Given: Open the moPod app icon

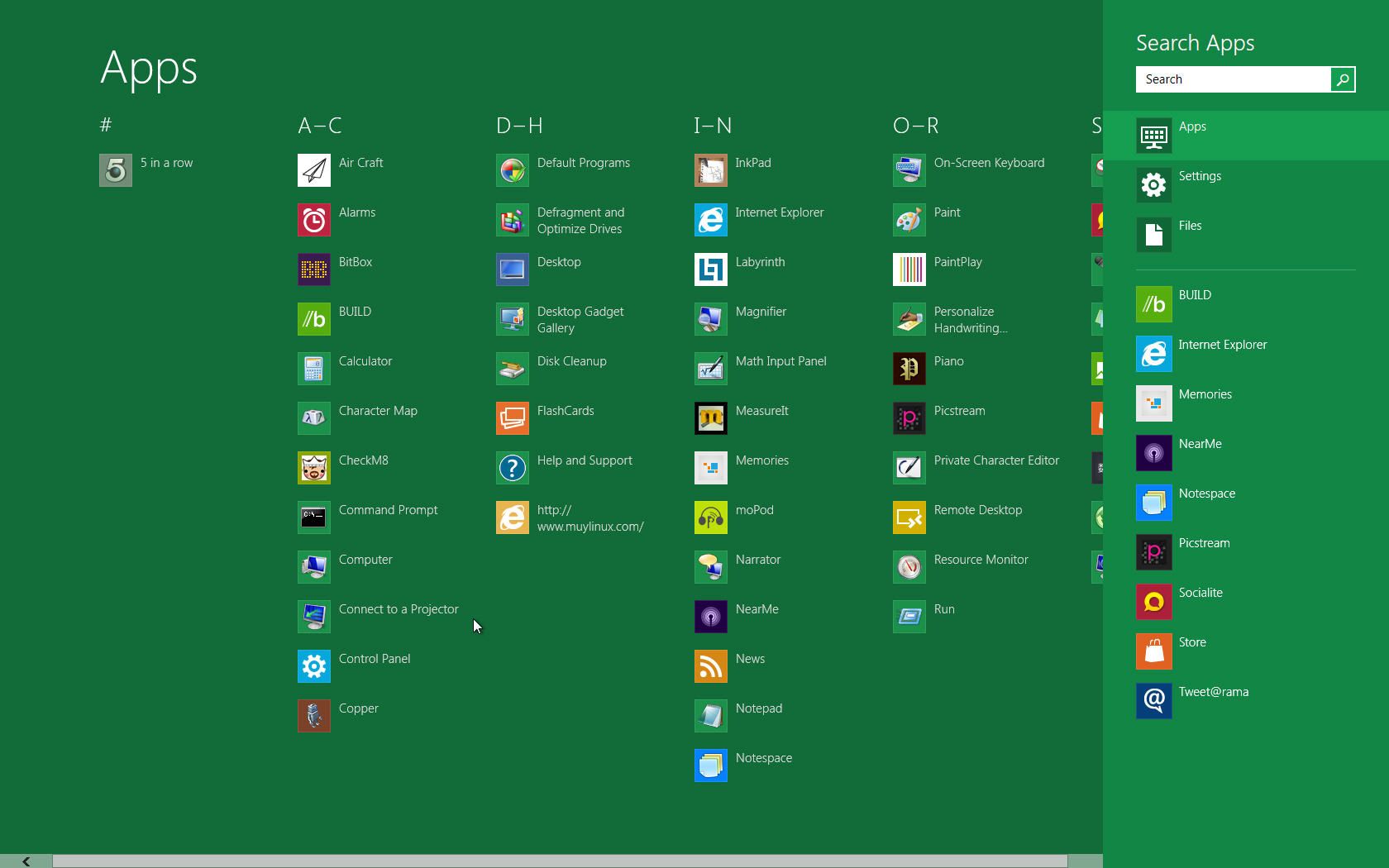Looking at the screenshot, I should point(711,517).
